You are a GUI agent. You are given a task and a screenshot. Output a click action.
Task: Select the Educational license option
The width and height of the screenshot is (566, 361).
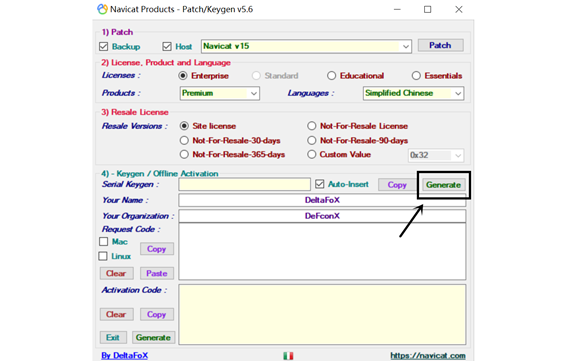(x=331, y=76)
